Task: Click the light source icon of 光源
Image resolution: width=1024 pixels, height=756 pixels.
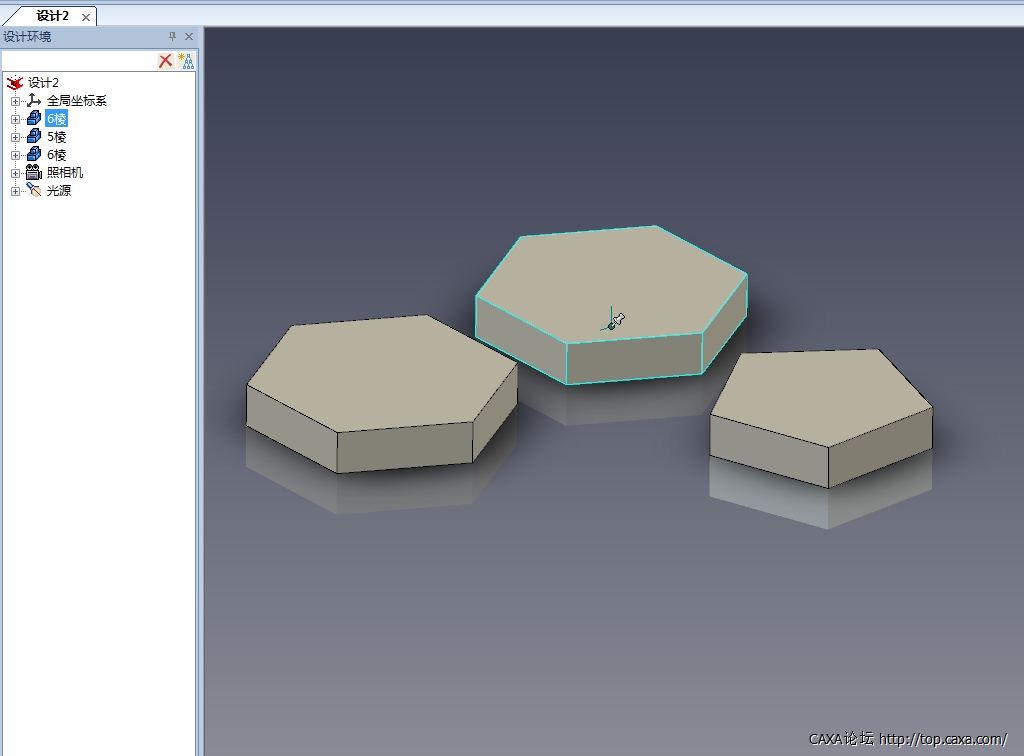Action: pos(33,189)
